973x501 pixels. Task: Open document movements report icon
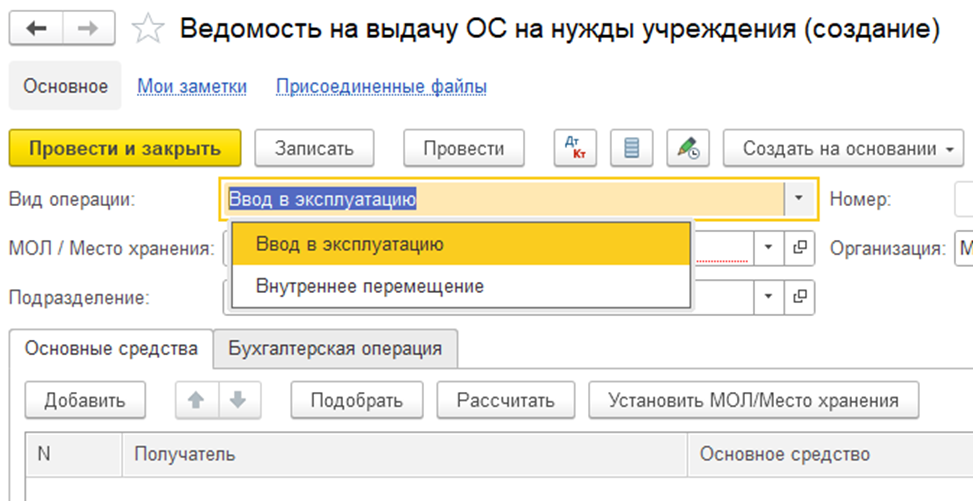point(632,148)
